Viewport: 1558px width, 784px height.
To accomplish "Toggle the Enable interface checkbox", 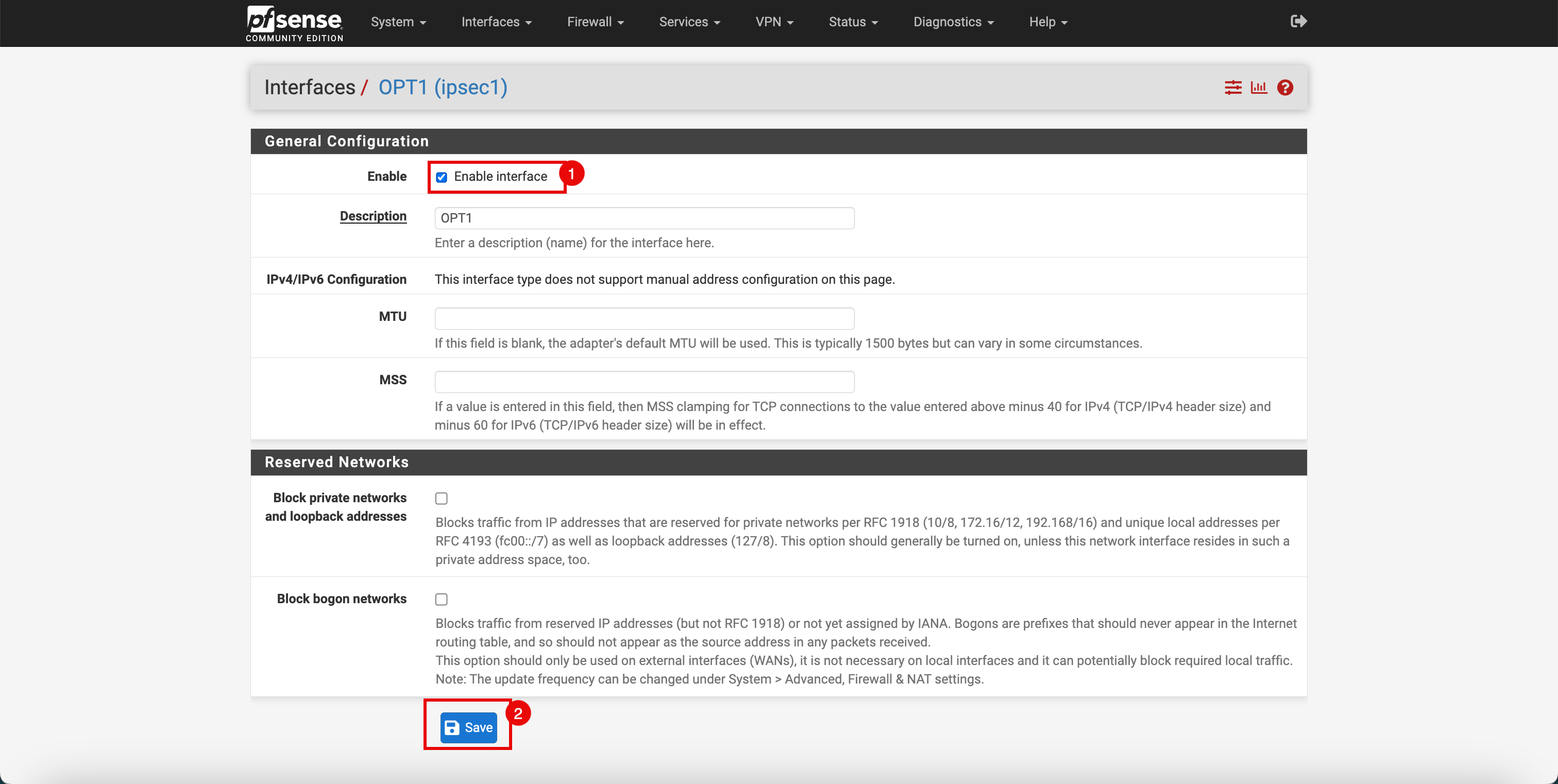I will click(441, 177).
